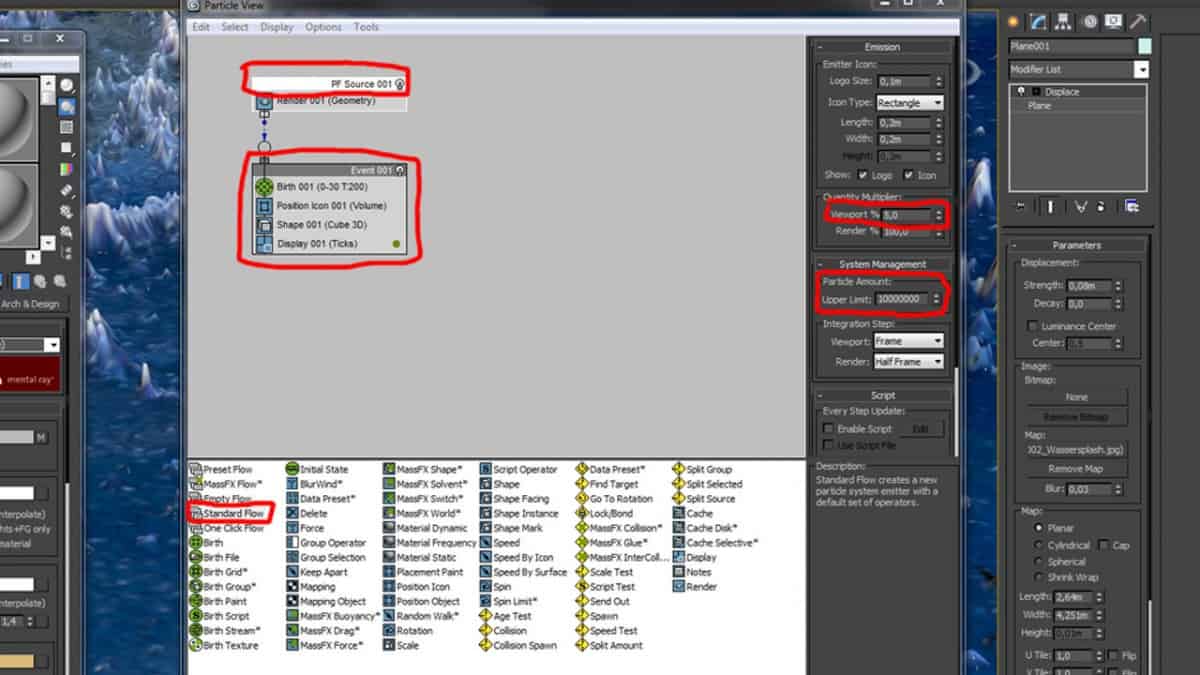Click the Upper Limit particle amount field
The width and height of the screenshot is (1200, 675).
(x=903, y=299)
